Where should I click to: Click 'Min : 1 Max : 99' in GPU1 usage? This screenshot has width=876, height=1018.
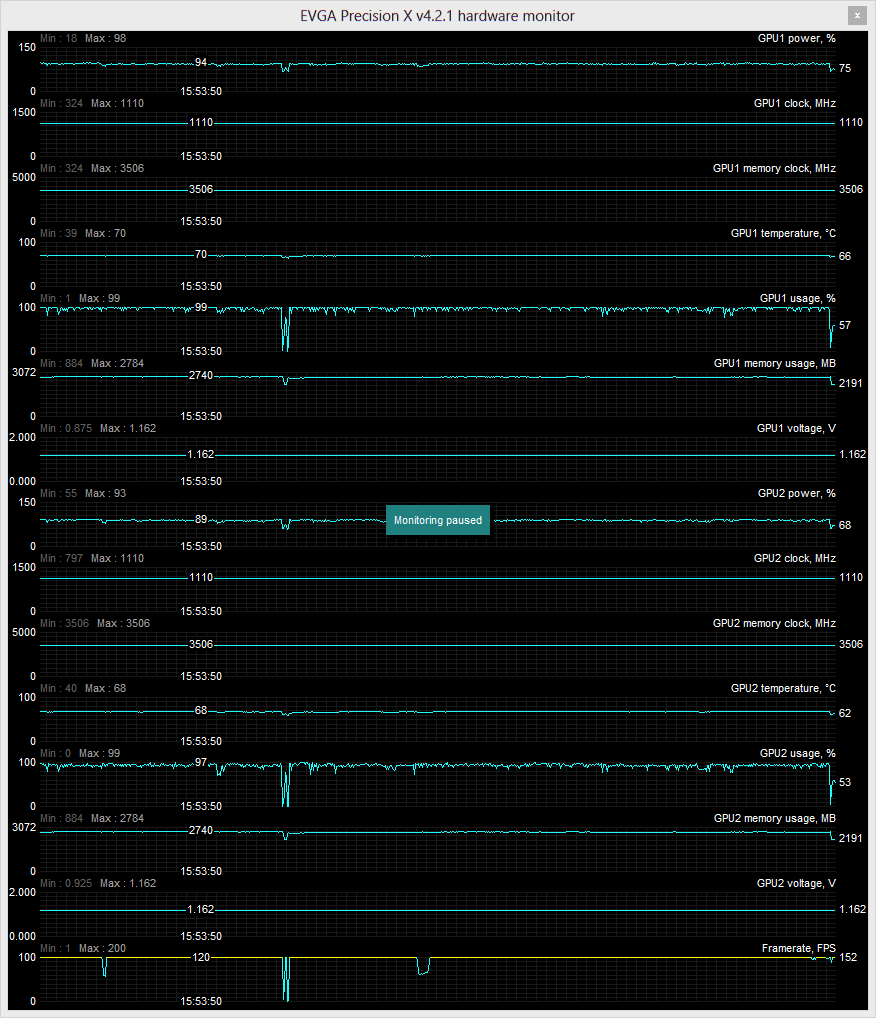click(x=81, y=298)
